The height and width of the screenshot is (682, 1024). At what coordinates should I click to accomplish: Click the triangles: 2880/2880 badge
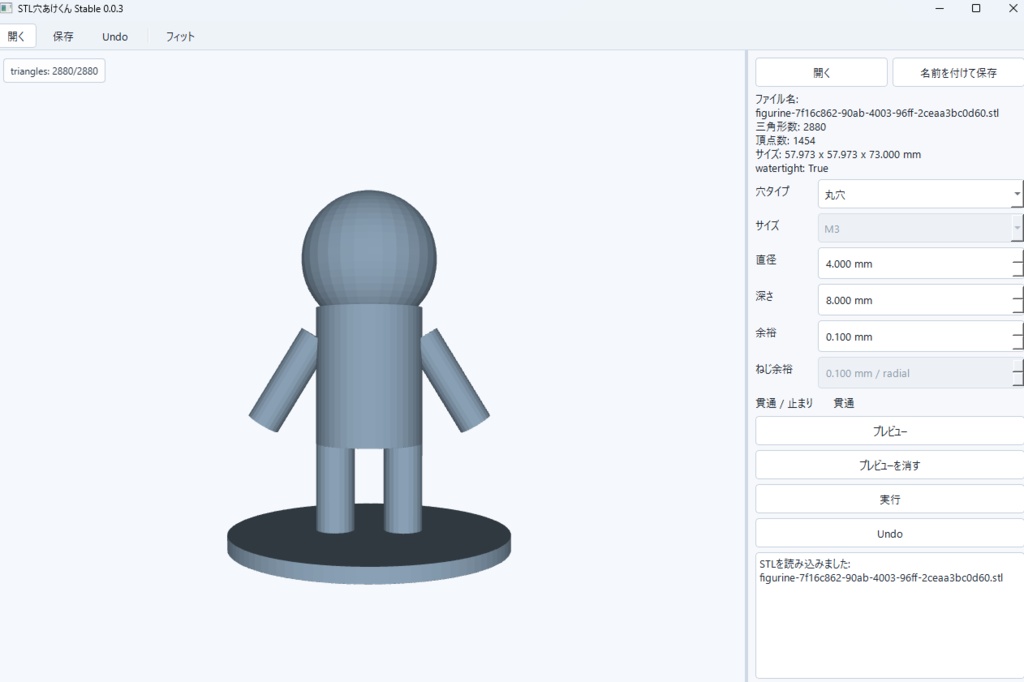tap(54, 71)
